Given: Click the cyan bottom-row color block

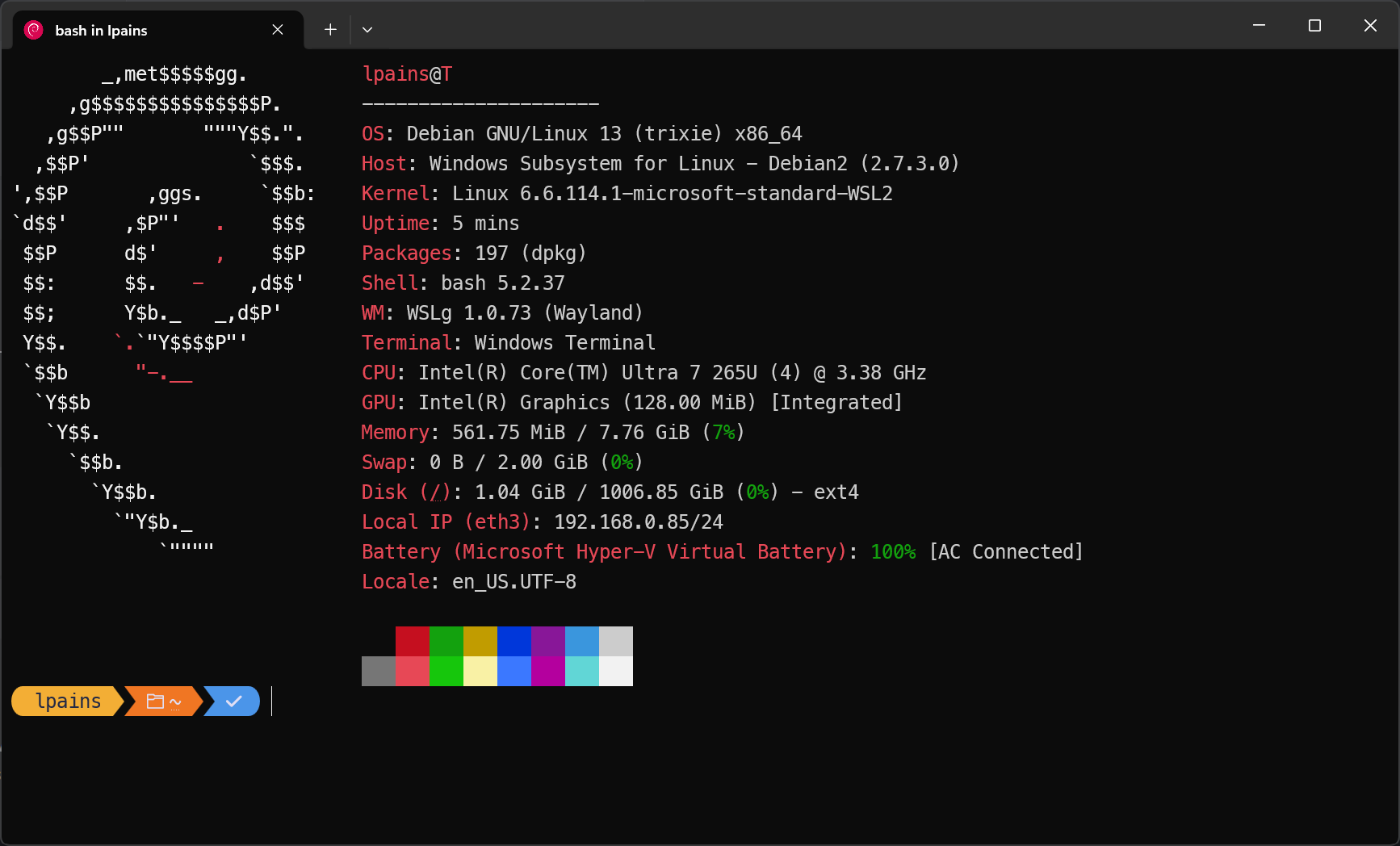Looking at the screenshot, I should pos(582,671).
